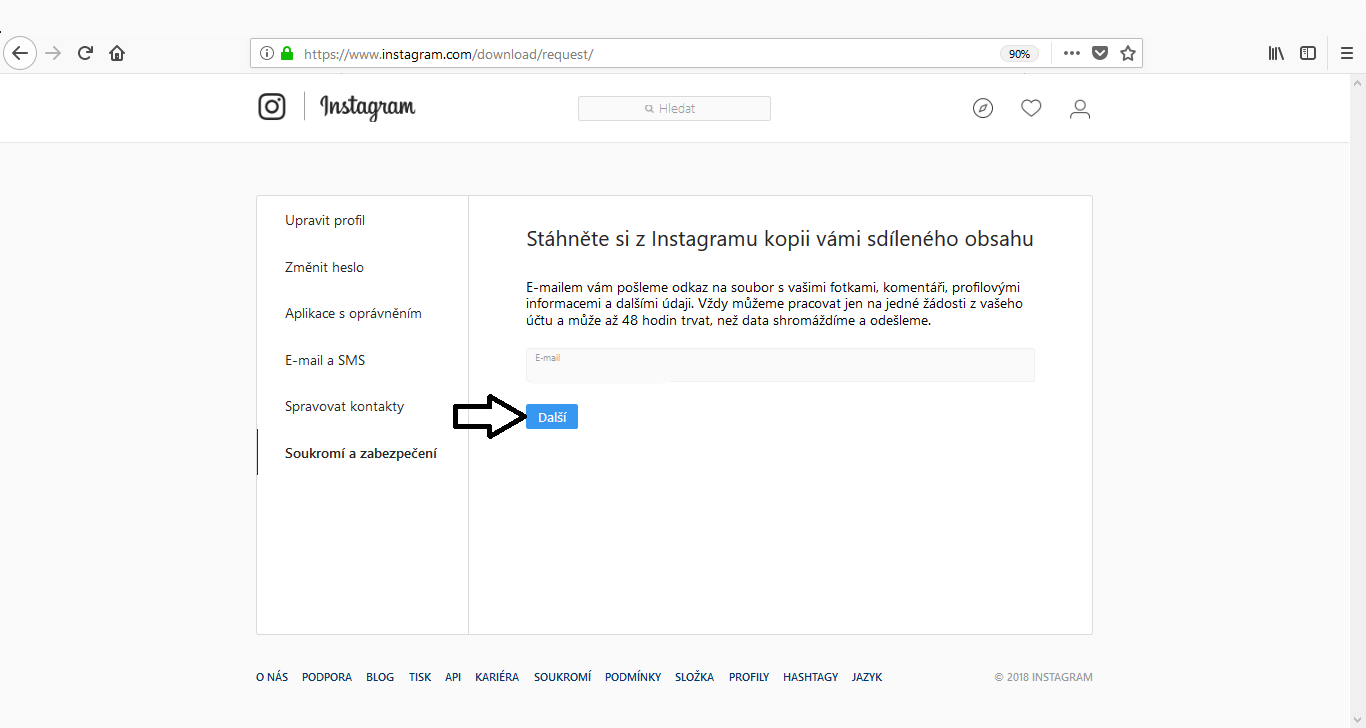Click the Instagram camera logo

[272, 107]
